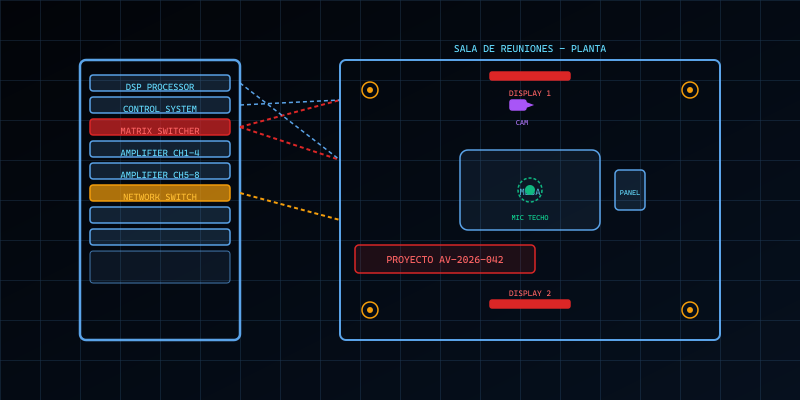Select the camera icon below Display 1
This screenshot has height=400, width=800.
point(519,105)
